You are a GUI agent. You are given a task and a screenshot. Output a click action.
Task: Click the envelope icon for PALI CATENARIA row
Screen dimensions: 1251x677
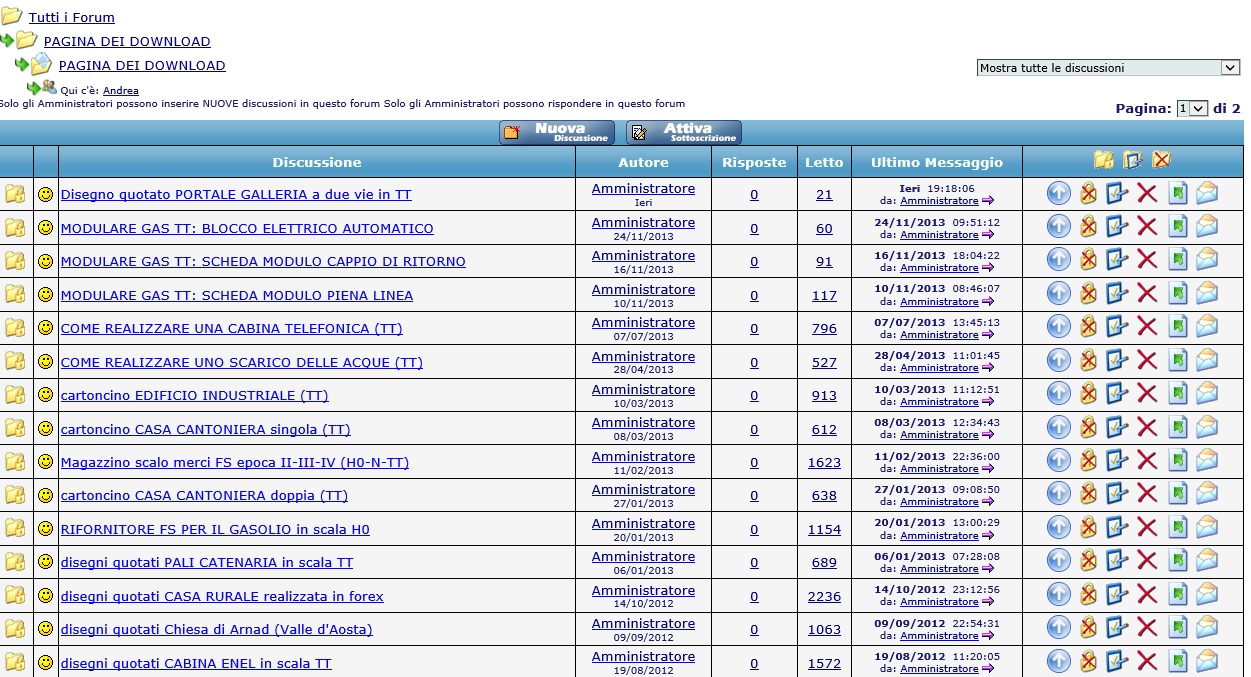pyautogui.click(x=1207, y=562)
